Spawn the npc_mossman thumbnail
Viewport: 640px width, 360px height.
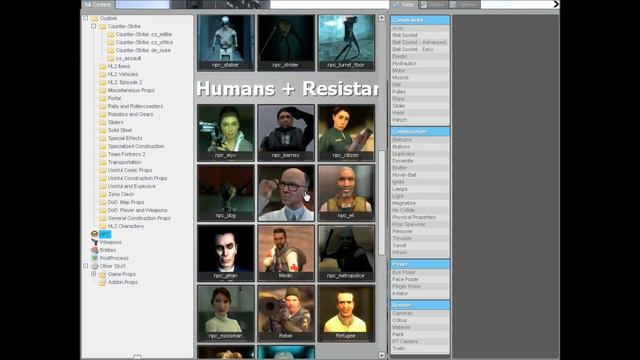[226, 313]
